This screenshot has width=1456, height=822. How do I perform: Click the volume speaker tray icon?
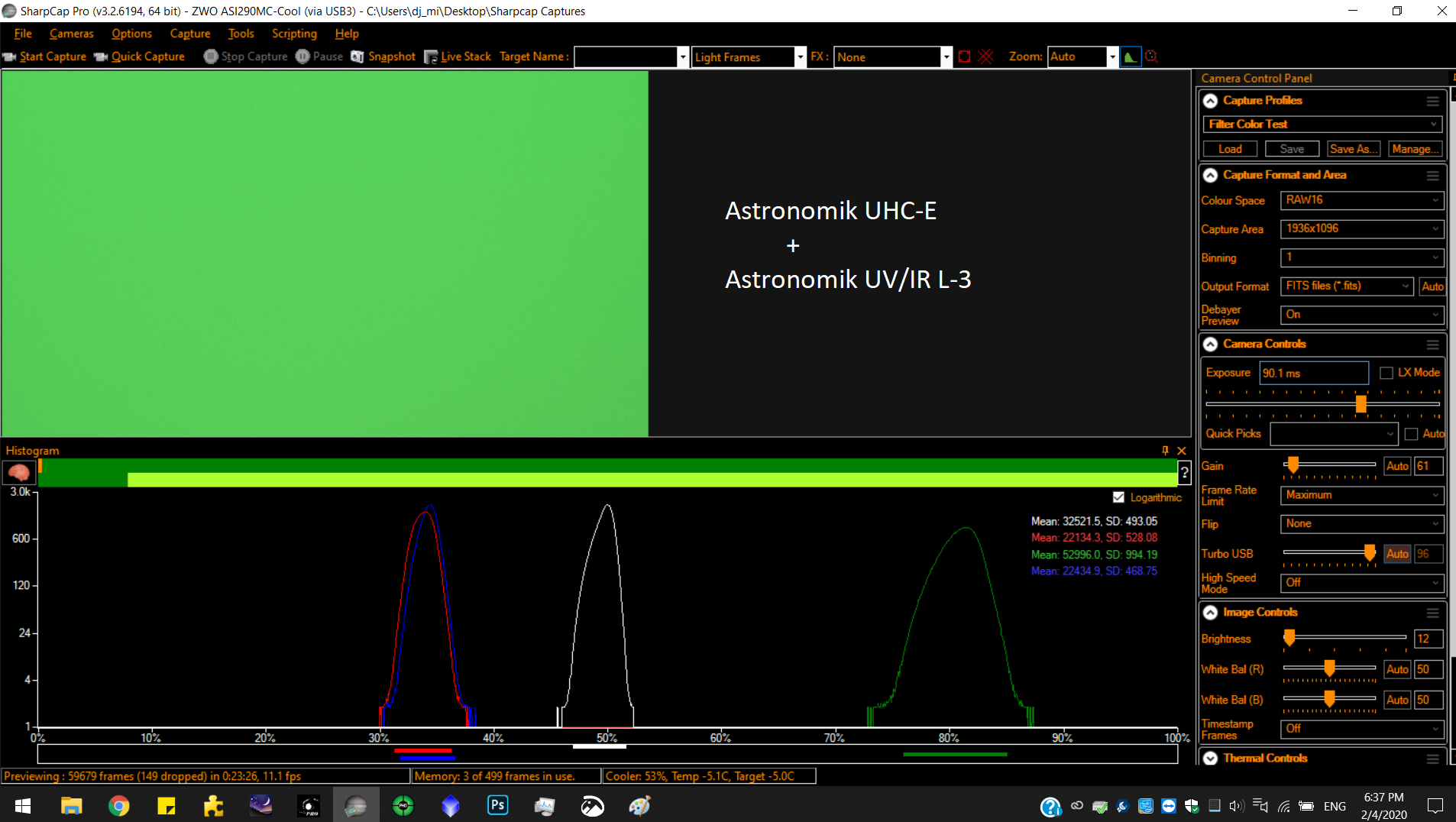point(1237,806)
